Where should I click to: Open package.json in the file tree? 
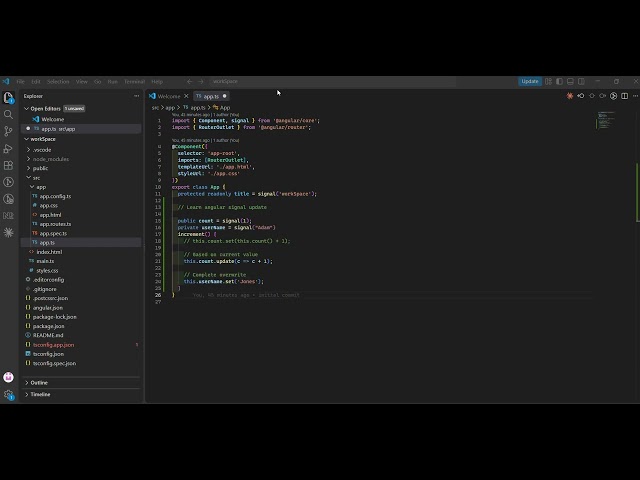click(49, 326)
